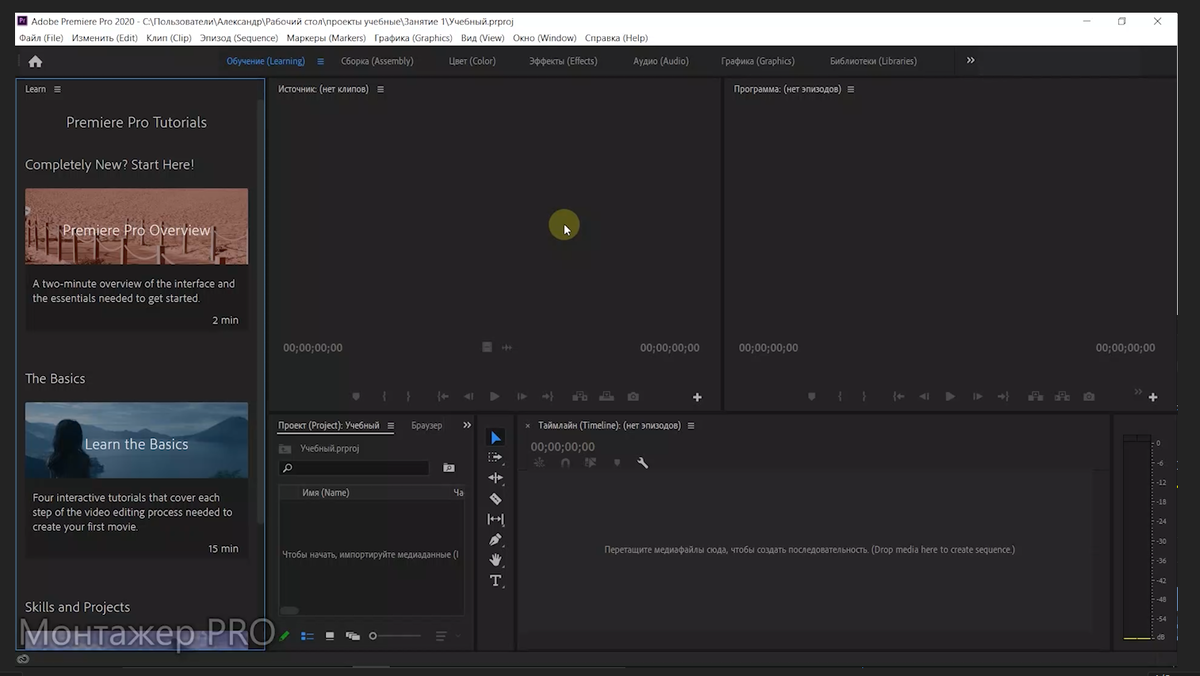
Task: Click Project panel search field
Action: (354, 468)
